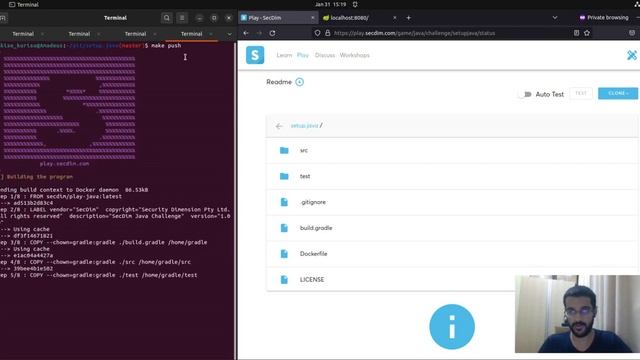The width and height of the screenshot is (640, 360).
Task: Open the clock and date in top bar
Action: point(330,4)
